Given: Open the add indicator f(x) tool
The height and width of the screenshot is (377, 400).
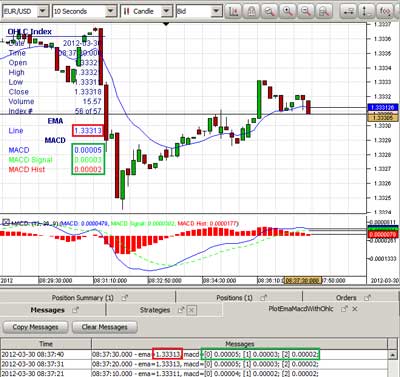Looking at the screenshot, I should pyautogui.click(x=384, y=11).
